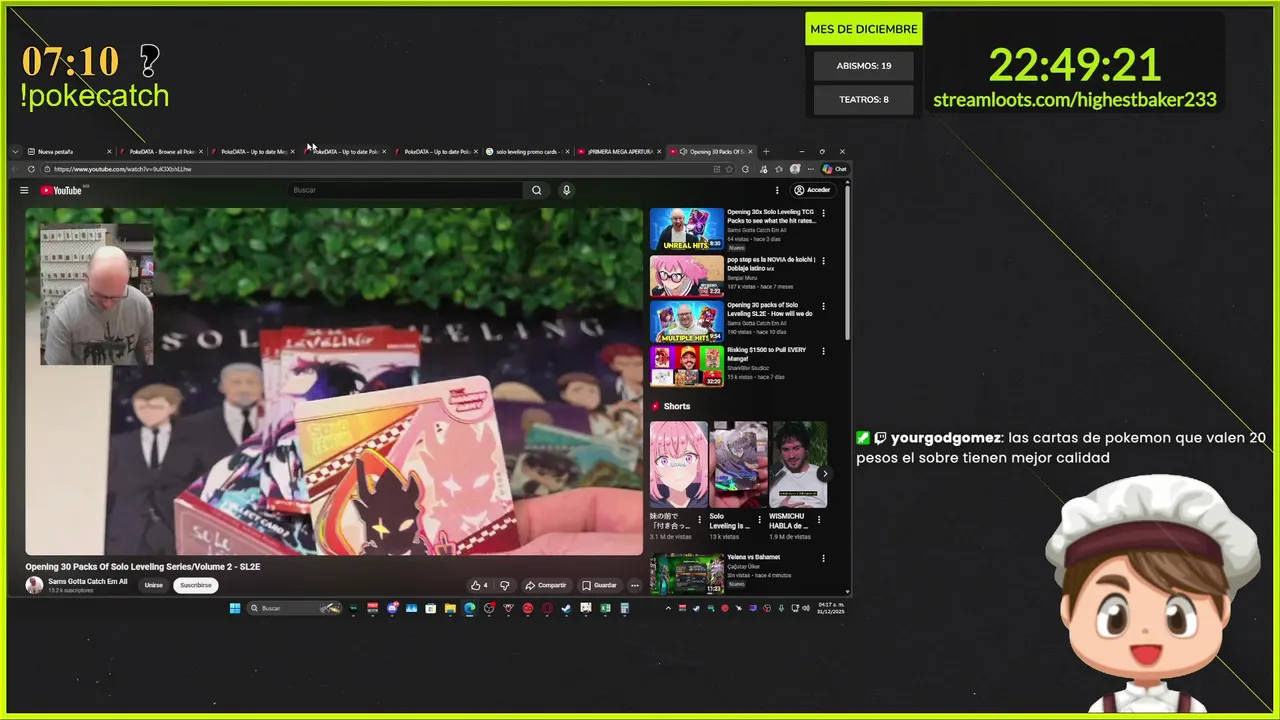Open Microsoft Edge from taskbar
Image resolution: width=1280 pixels, height=720 pixels.
click(x=469, y=608)
